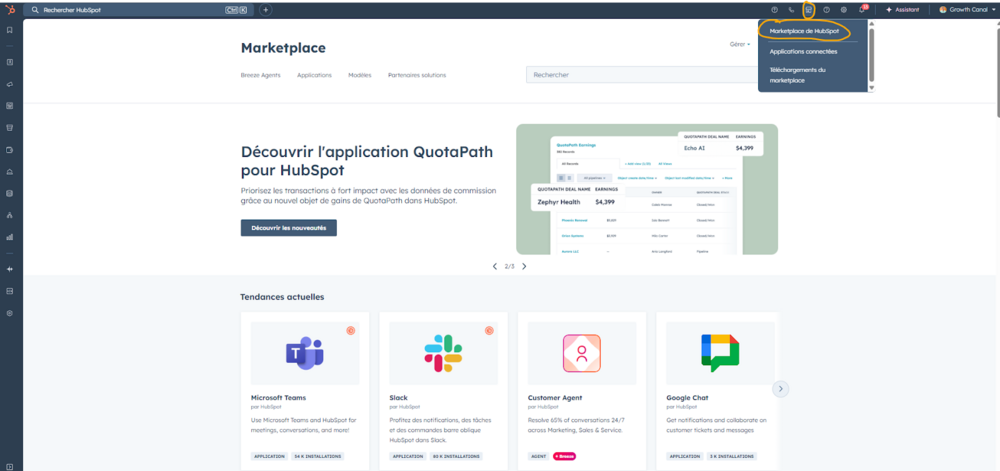Open the settings gear icon in the top bar
Screen dimensions: 1000x471
point(844,10)
